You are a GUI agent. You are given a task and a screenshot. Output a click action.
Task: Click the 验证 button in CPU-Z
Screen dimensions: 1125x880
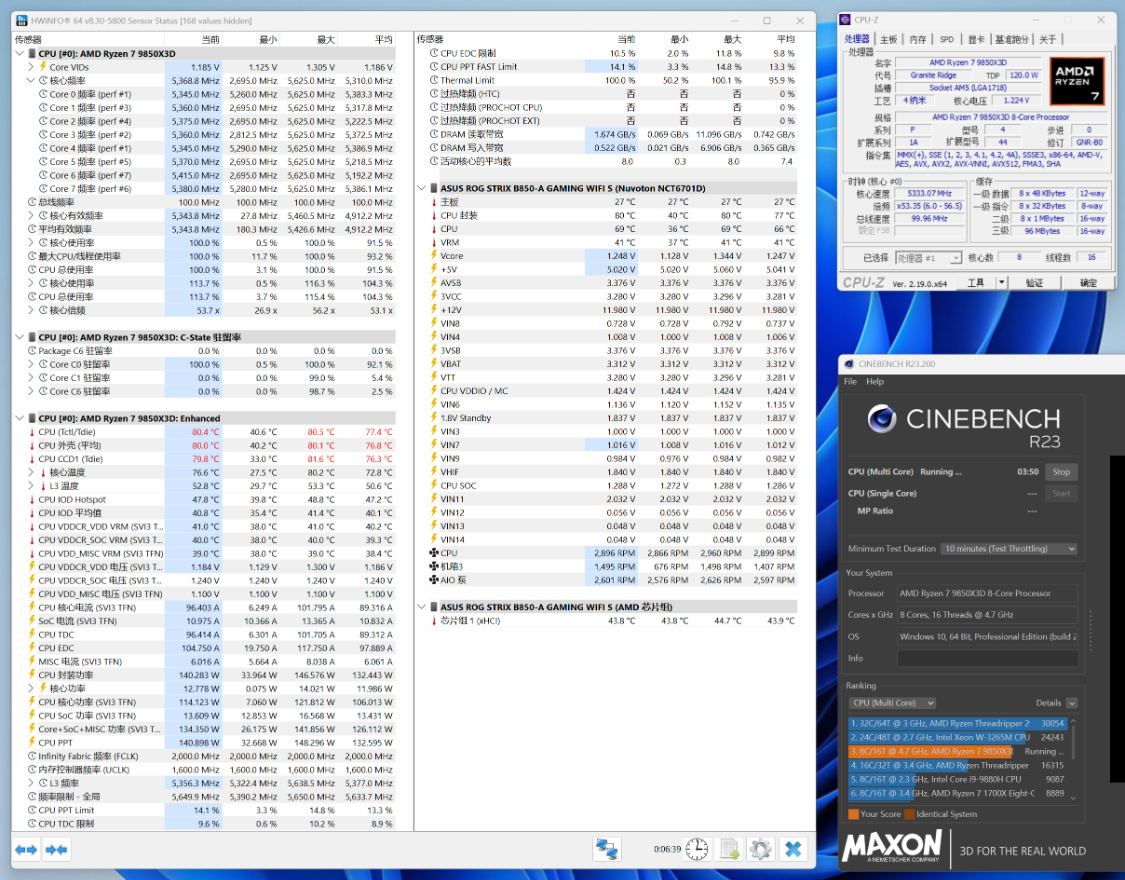[x=1034, y=283]
